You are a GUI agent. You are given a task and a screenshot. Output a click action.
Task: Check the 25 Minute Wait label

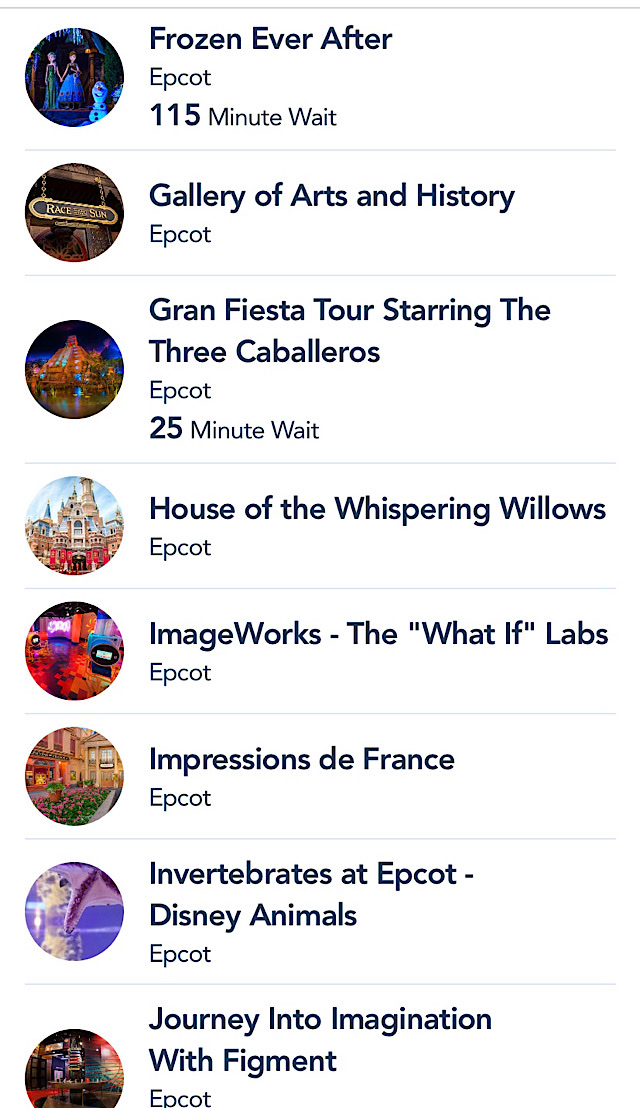(x=235, y=429)
